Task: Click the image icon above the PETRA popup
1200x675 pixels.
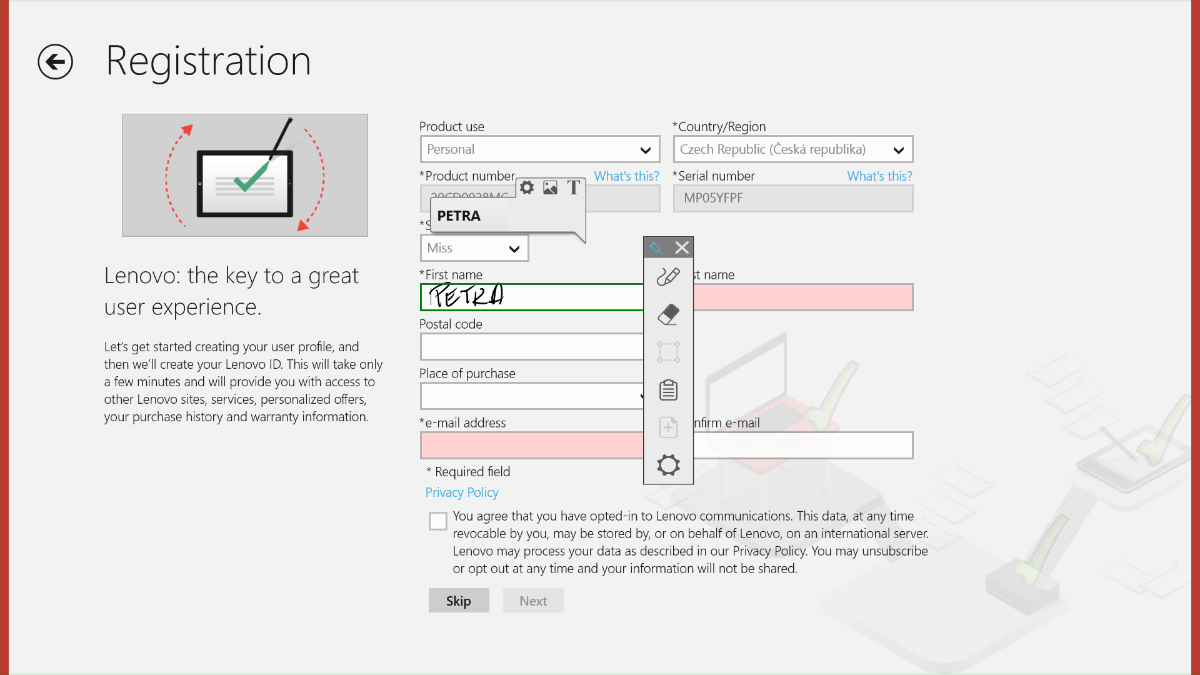Action: point(550,187)
